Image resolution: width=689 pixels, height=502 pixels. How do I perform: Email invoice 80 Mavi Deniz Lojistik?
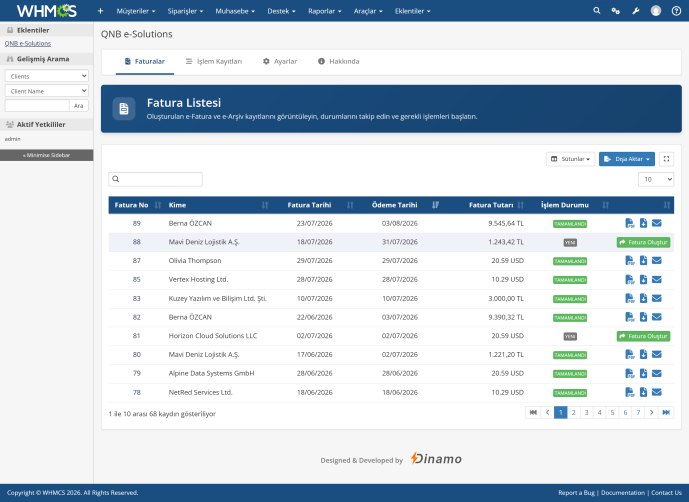[x=656, y=354]
